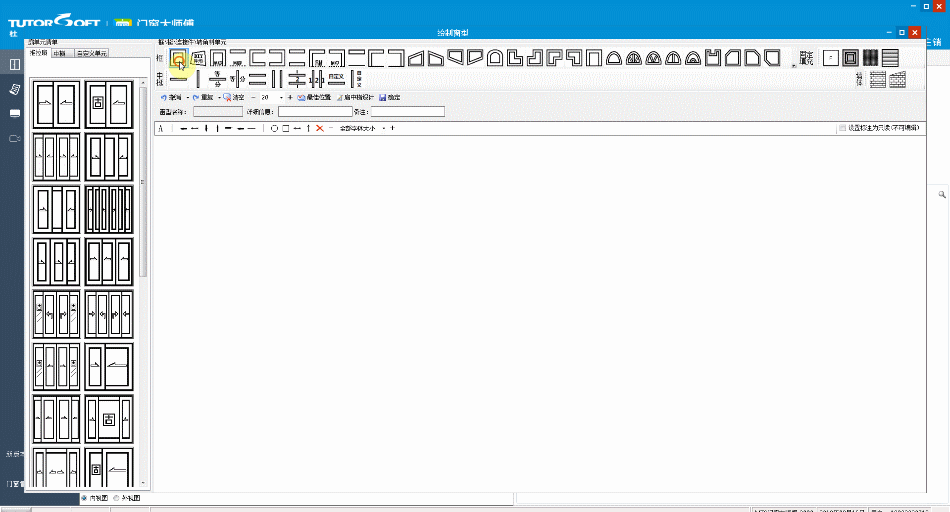Click the text A annotation tool

[161, 128]
